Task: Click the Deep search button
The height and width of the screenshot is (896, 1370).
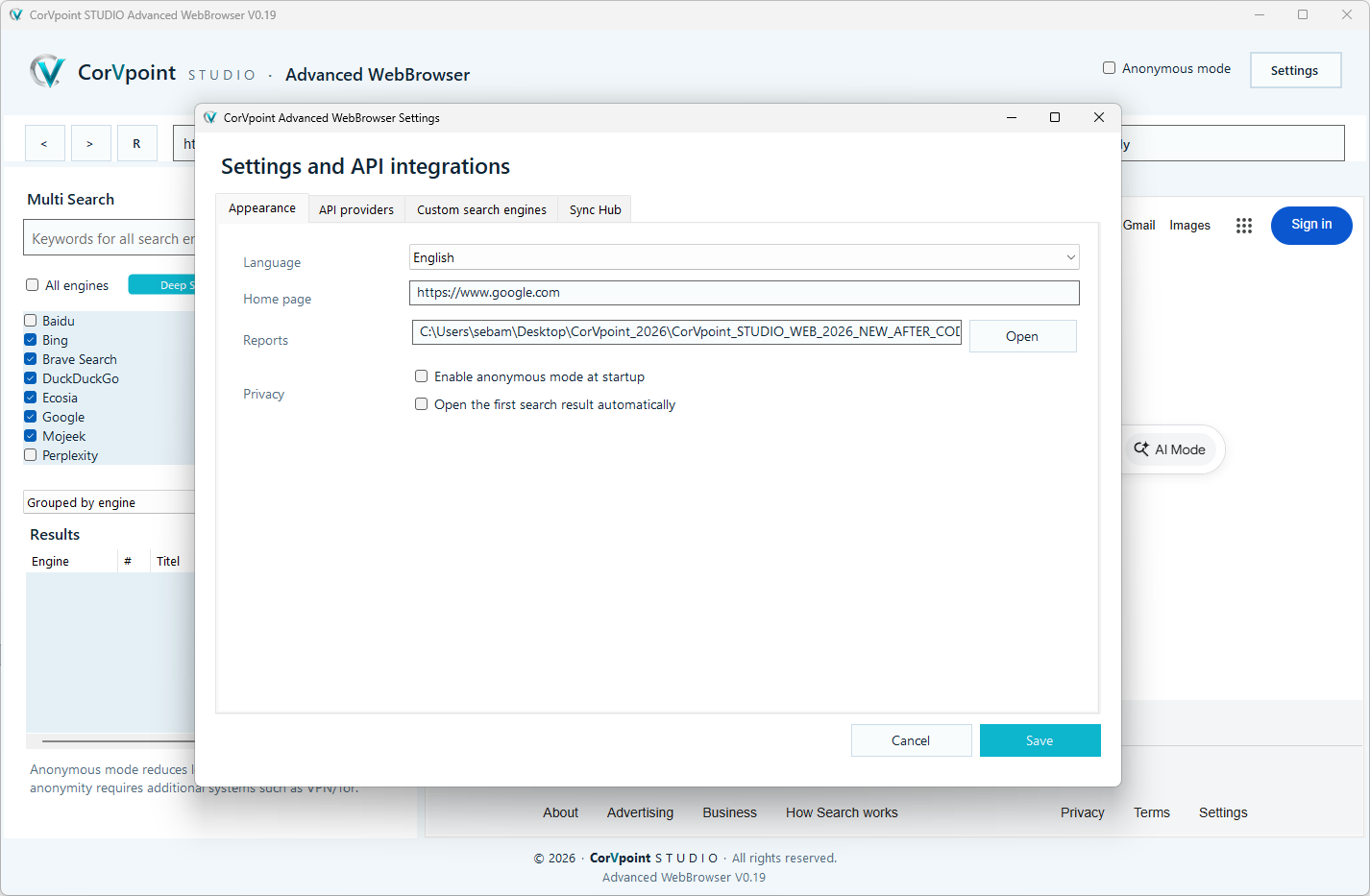Action: click(x=162, y=285)
